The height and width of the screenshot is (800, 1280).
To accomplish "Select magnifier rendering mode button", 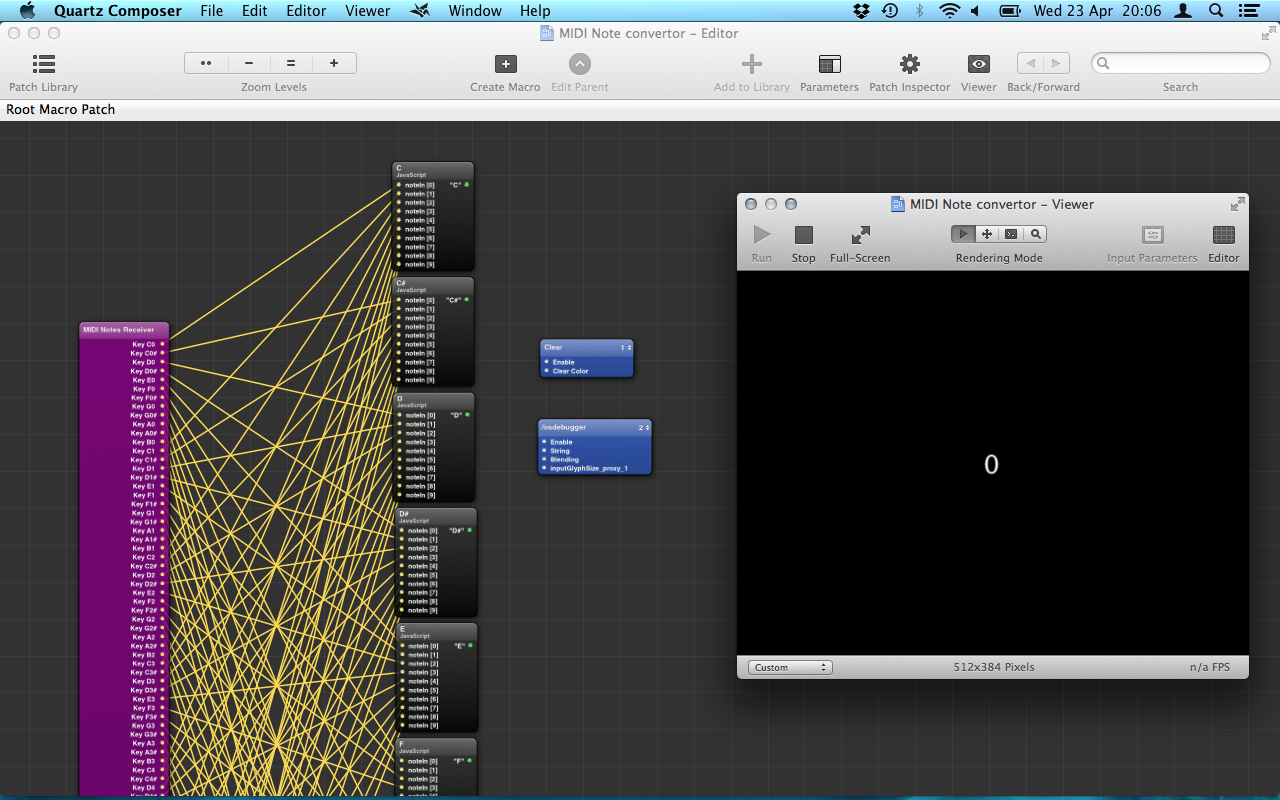I will [x=1036, y=234].
